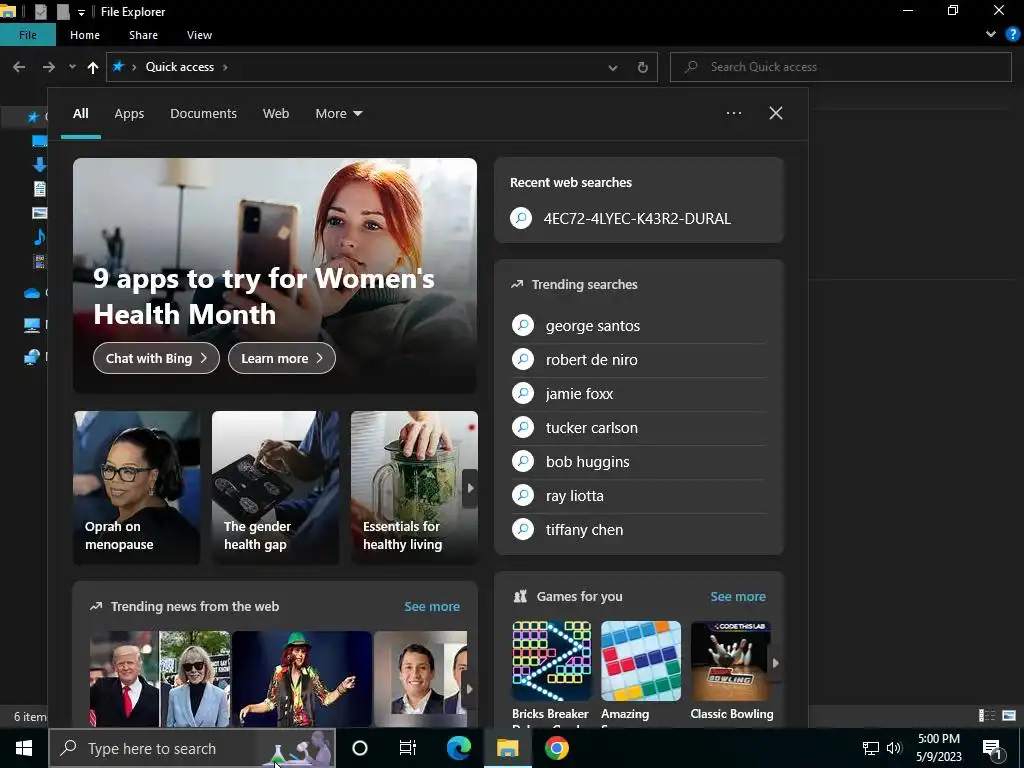See more trending news from the web

coord(432,607)
